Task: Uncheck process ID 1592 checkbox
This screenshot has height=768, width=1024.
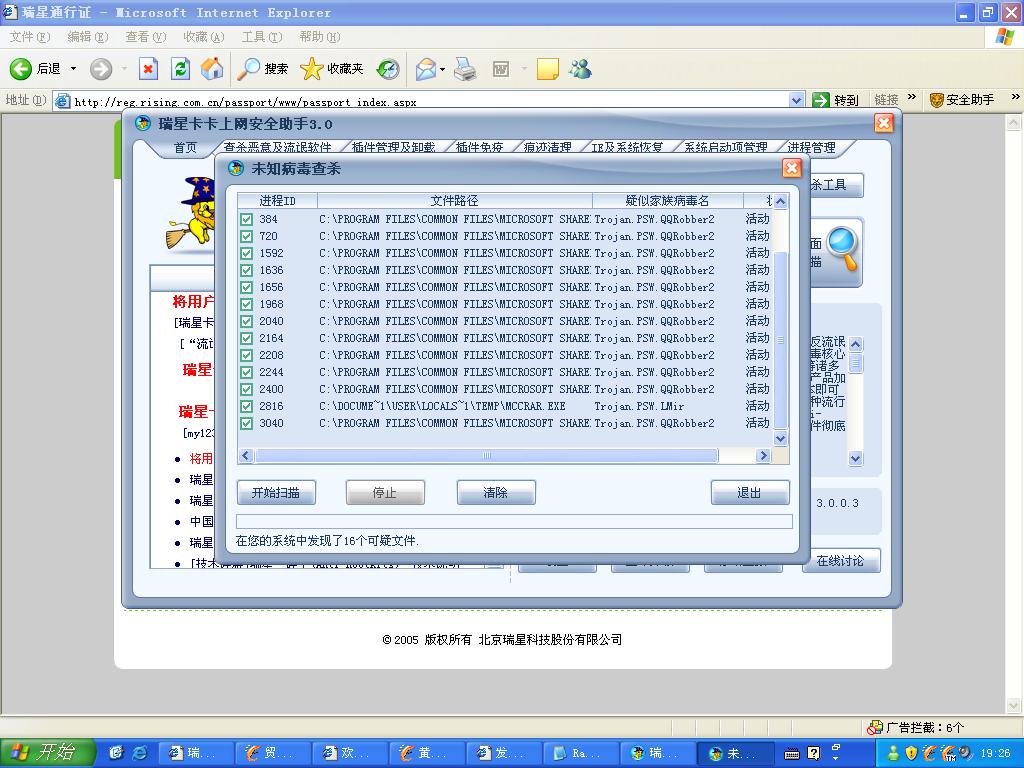Action: (246, 253)
